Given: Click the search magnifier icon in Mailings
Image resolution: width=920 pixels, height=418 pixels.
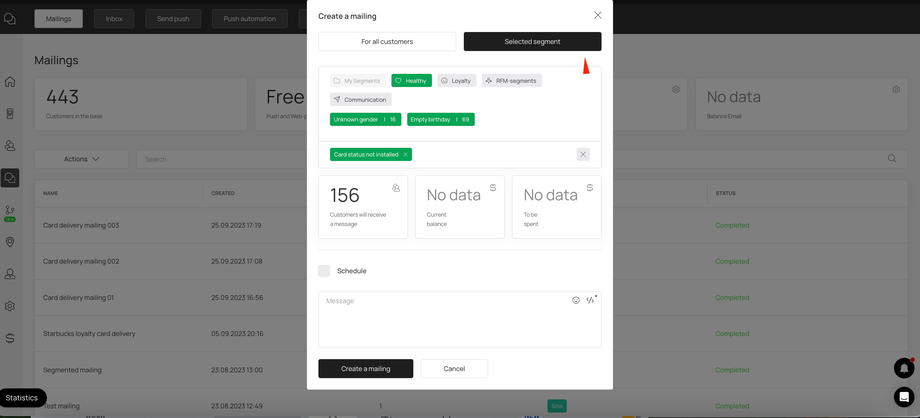Looking at the screenshot, I should (x=892, y=159).
